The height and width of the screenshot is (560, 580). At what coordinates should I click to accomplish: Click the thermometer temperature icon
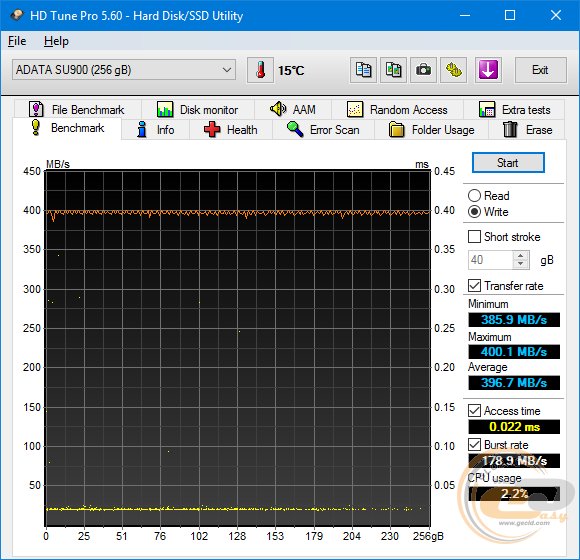[260, 70]
